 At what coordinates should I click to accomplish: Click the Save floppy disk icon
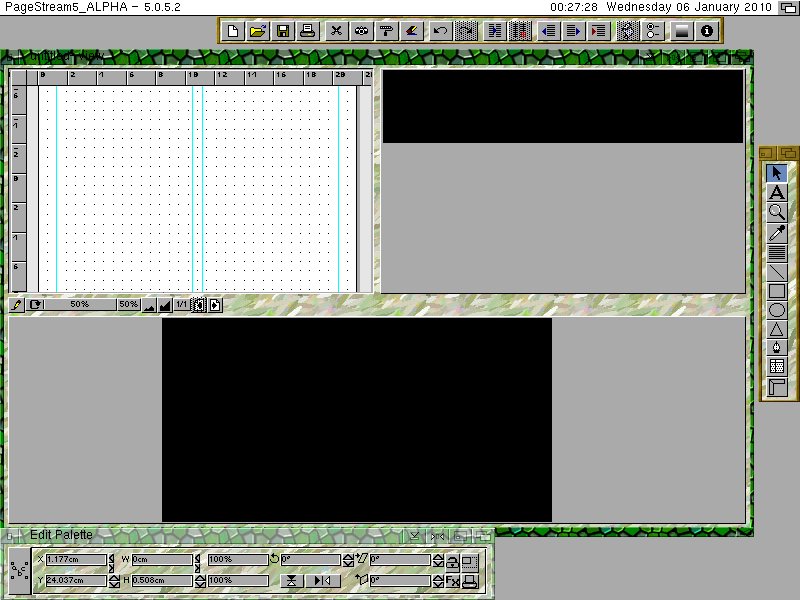[283, 31]
